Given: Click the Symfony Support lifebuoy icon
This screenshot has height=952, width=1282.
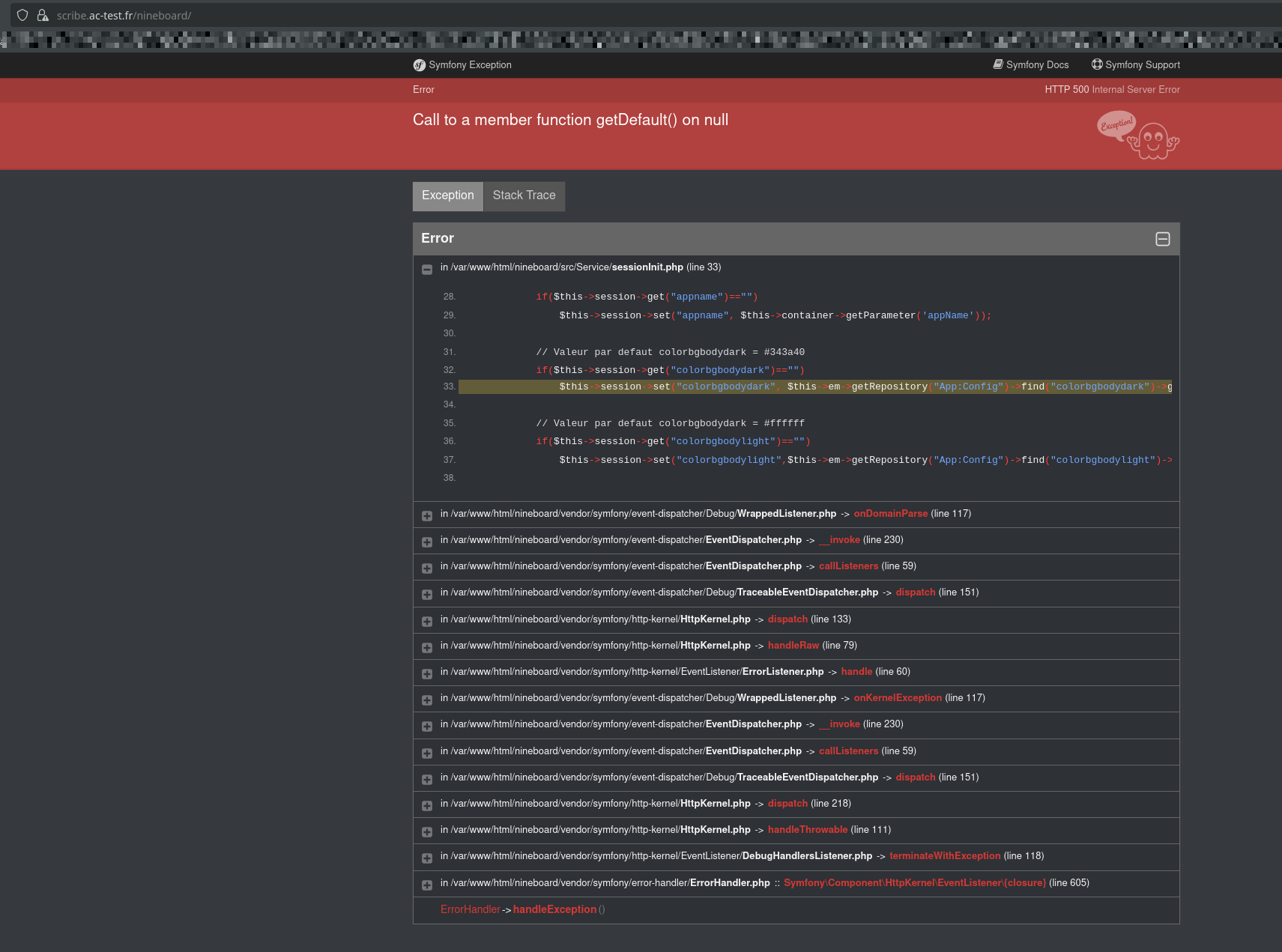Looking at the screenshot, I should tap(1097, 64).
